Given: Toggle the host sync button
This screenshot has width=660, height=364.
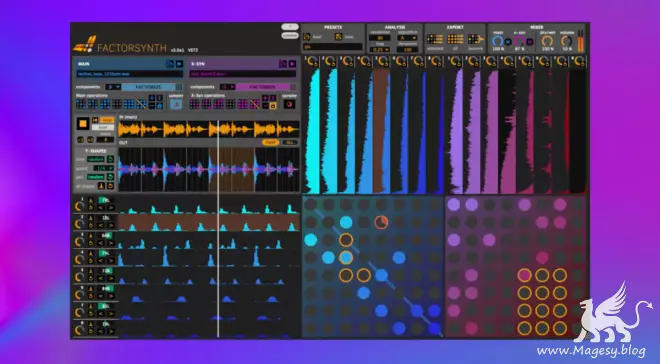Looking at the screenshot, I should click(103, 127).
